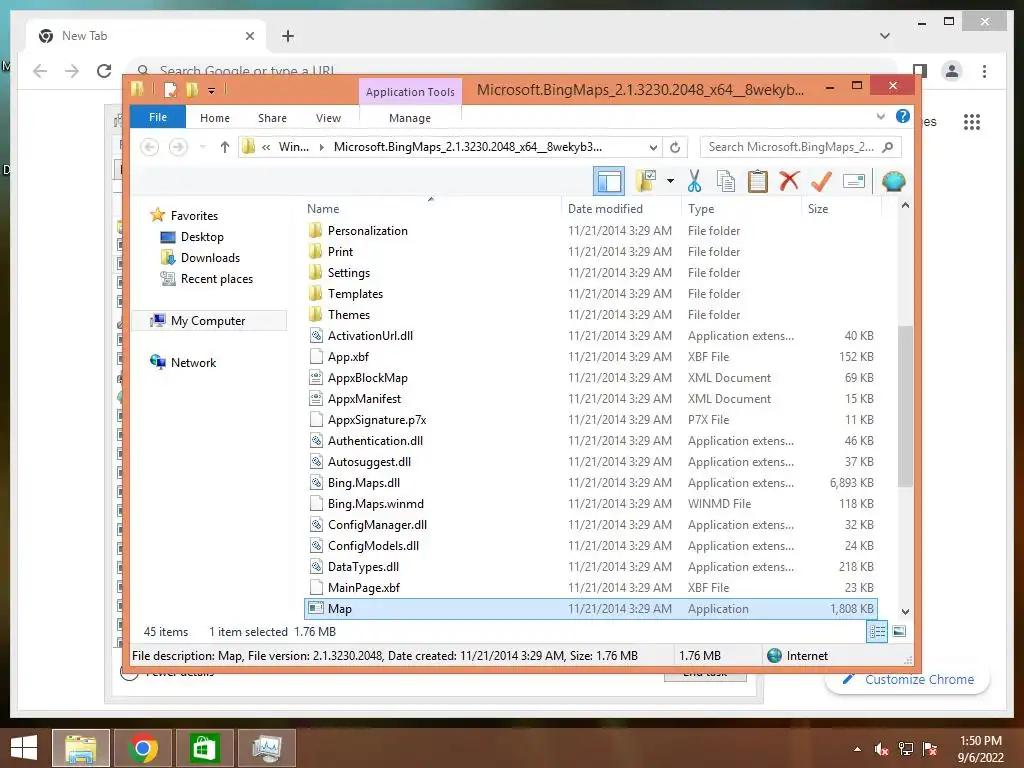Click the blue shell icon in toolbar
This screenshot has height=768, width=1024.
pyautogui.click(x=893, y=181)
